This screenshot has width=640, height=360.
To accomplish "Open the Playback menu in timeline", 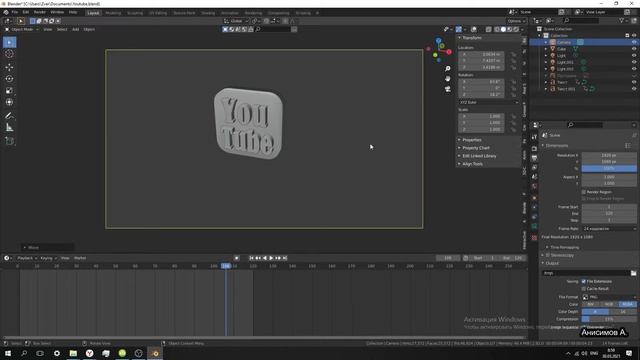I will pos(27,258).
